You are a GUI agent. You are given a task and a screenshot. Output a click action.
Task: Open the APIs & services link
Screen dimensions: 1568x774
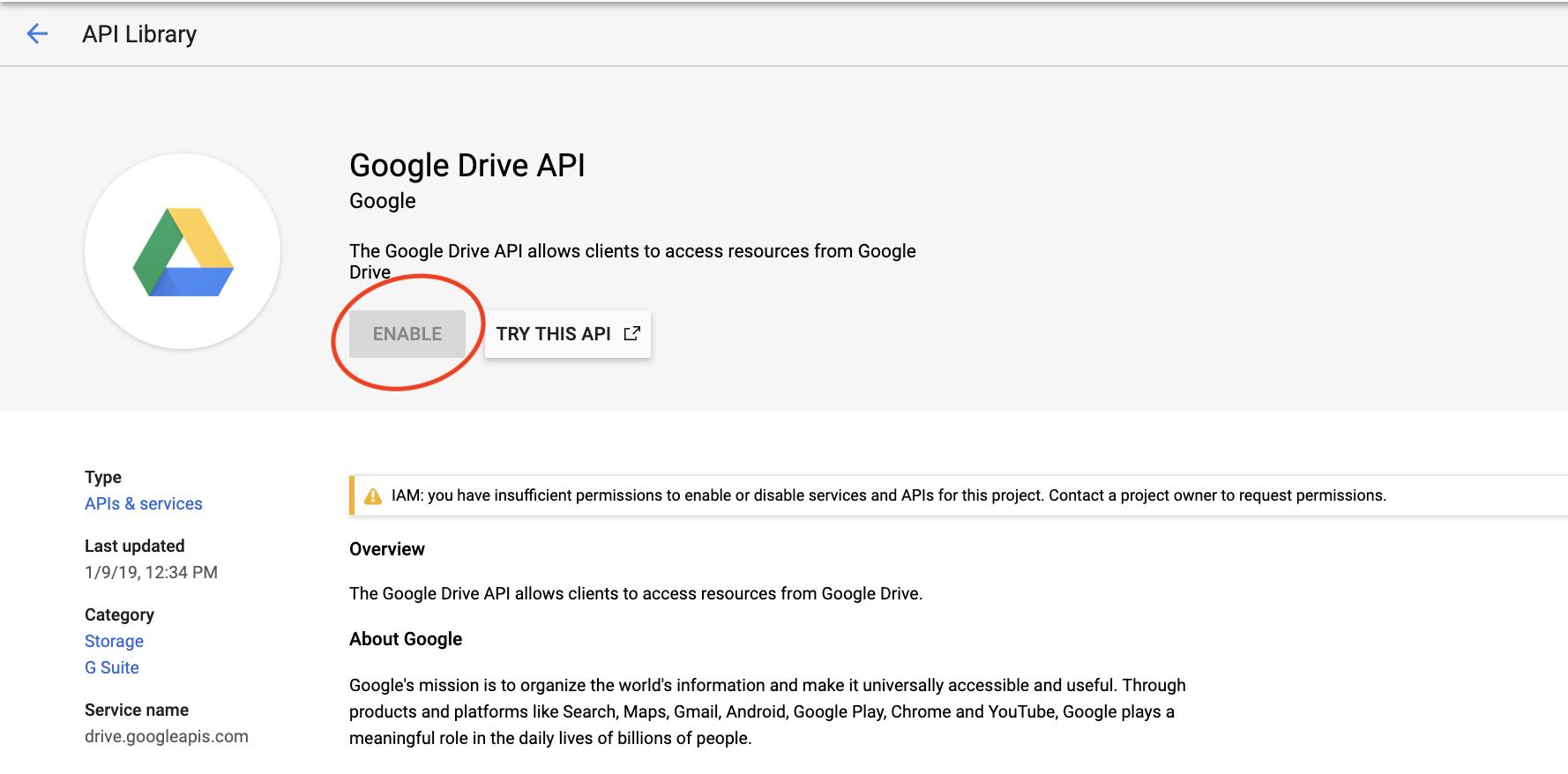click(x=144, y=503)
